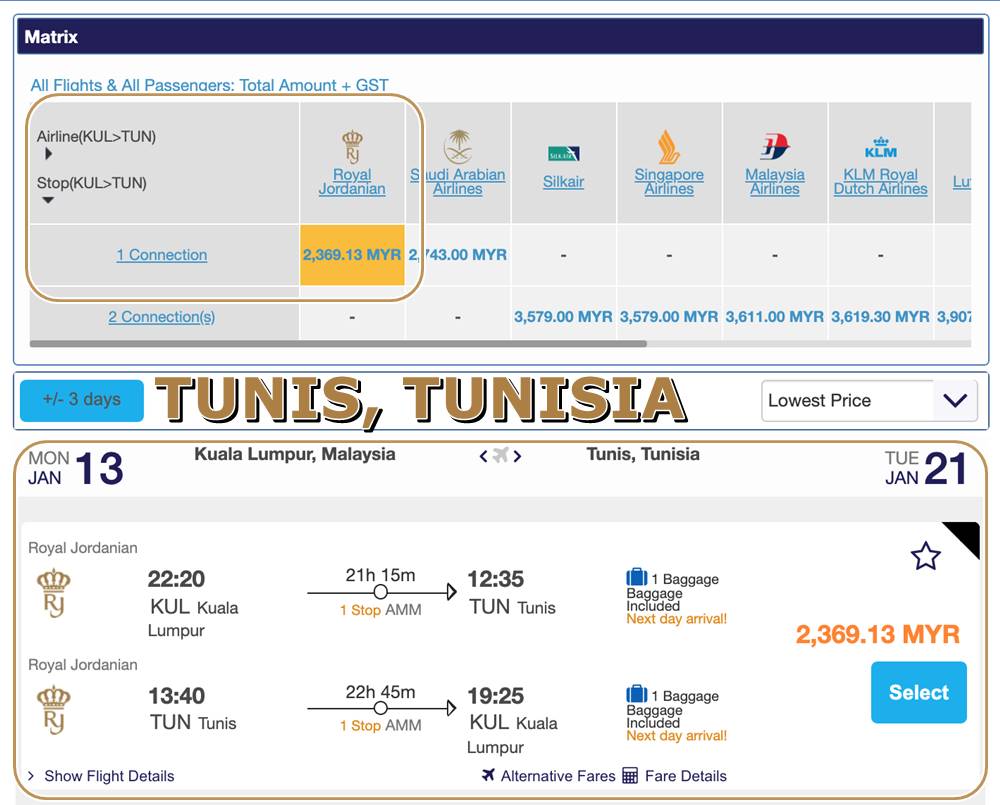Click the return flight Royal Jordanian logo
The height and width of the screenshot is (805, 1000).
[54, 709]
